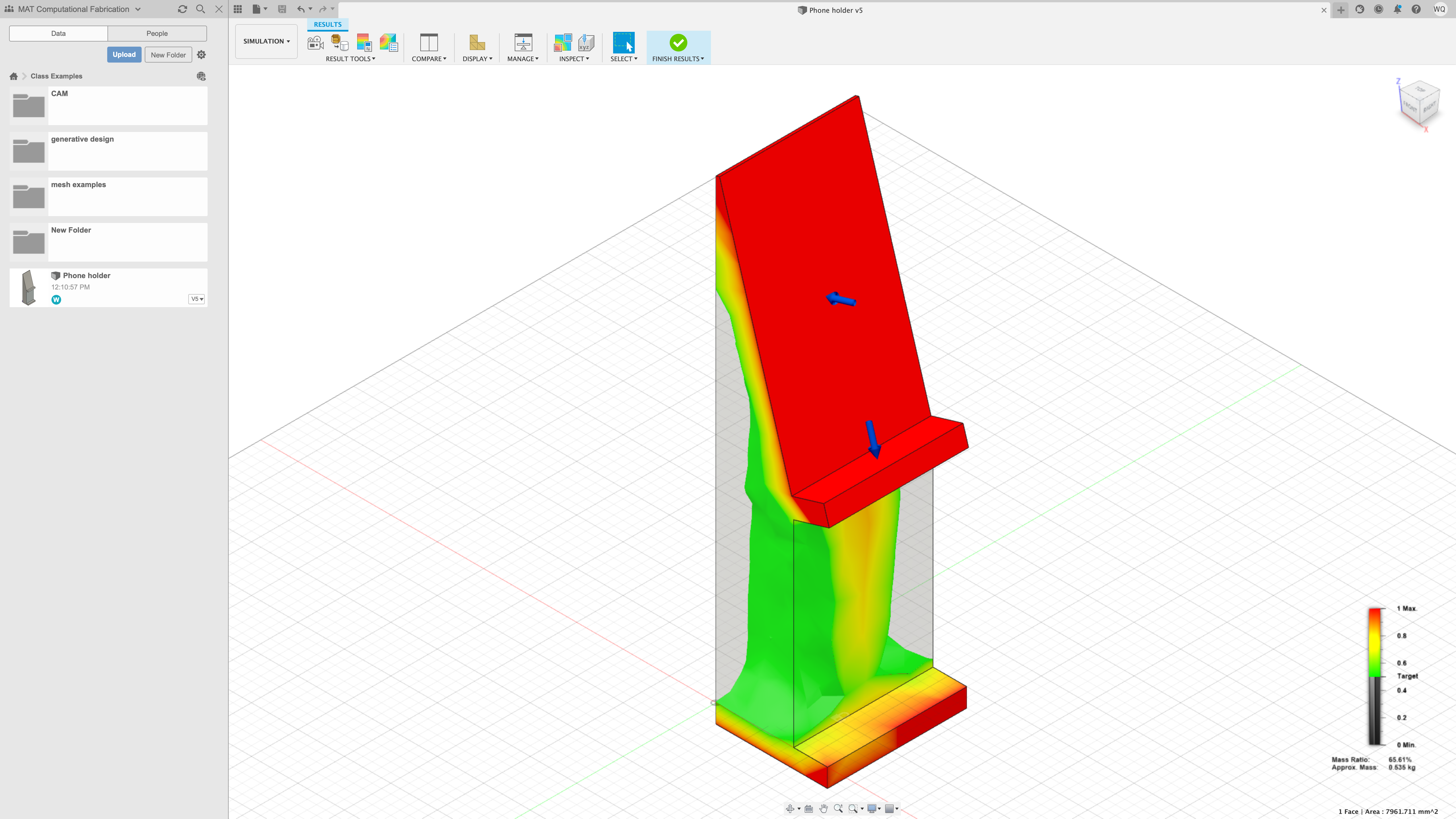
Task: Open the legend options icon
Action: [364, 43]
